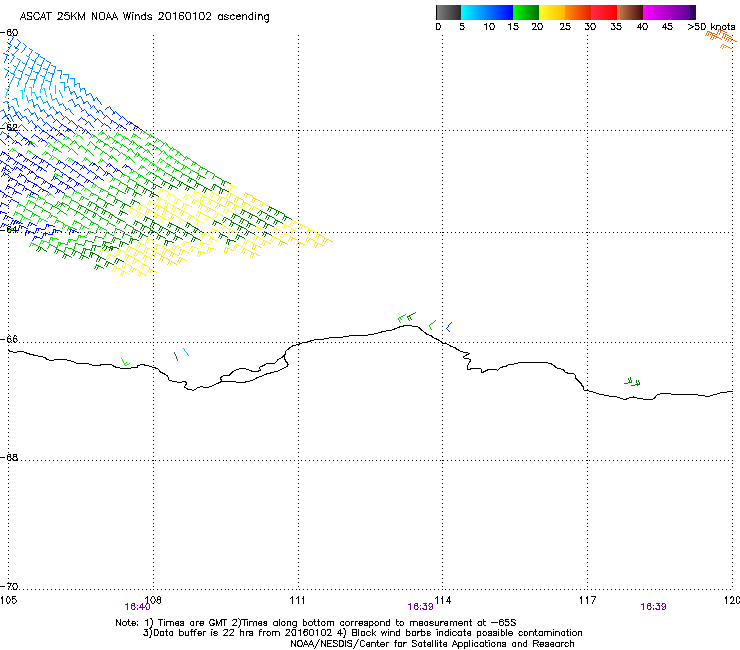Click the blue wind barb near longitude 114
Viewport: 740px width, 650px height.
click(449, 326)
